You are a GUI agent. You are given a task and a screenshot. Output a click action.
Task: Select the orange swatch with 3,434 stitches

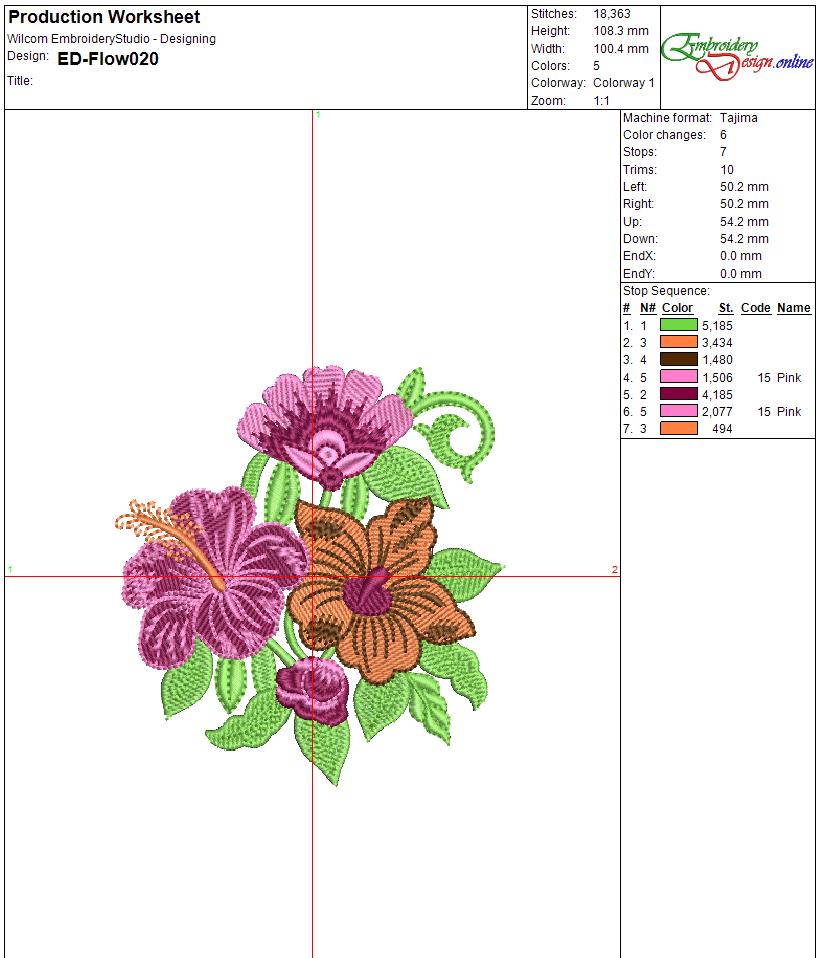(x=678, y=342)
